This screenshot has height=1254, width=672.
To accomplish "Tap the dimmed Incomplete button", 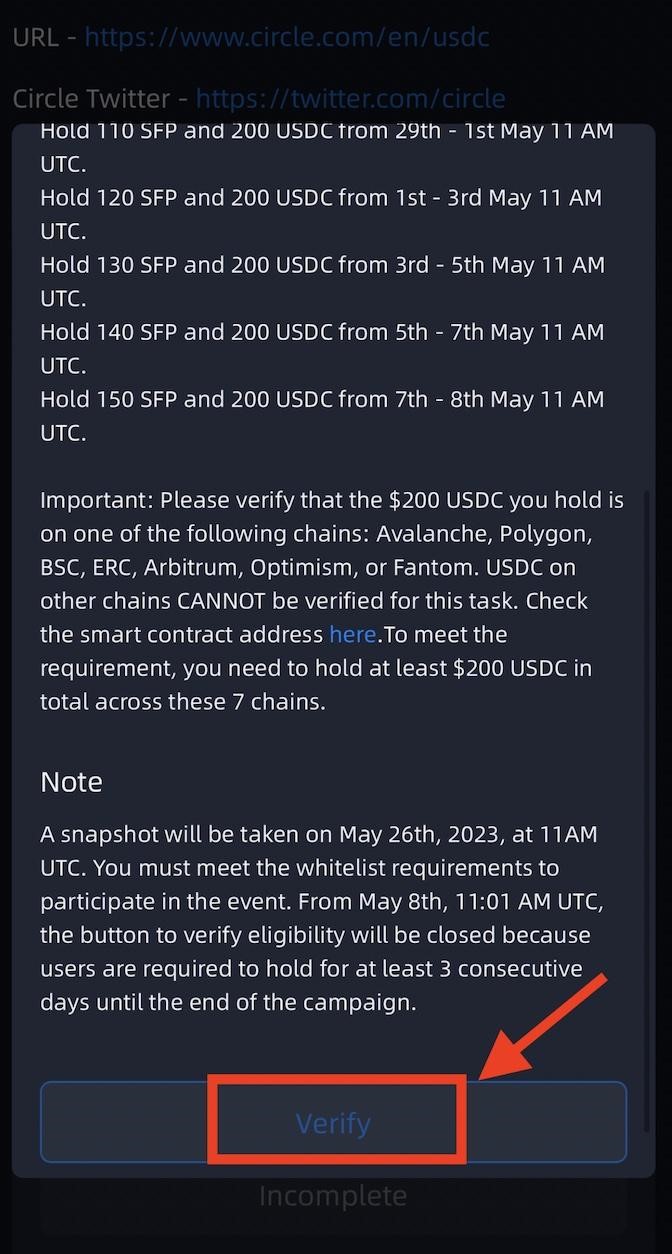I will [x=333, y=1196].
